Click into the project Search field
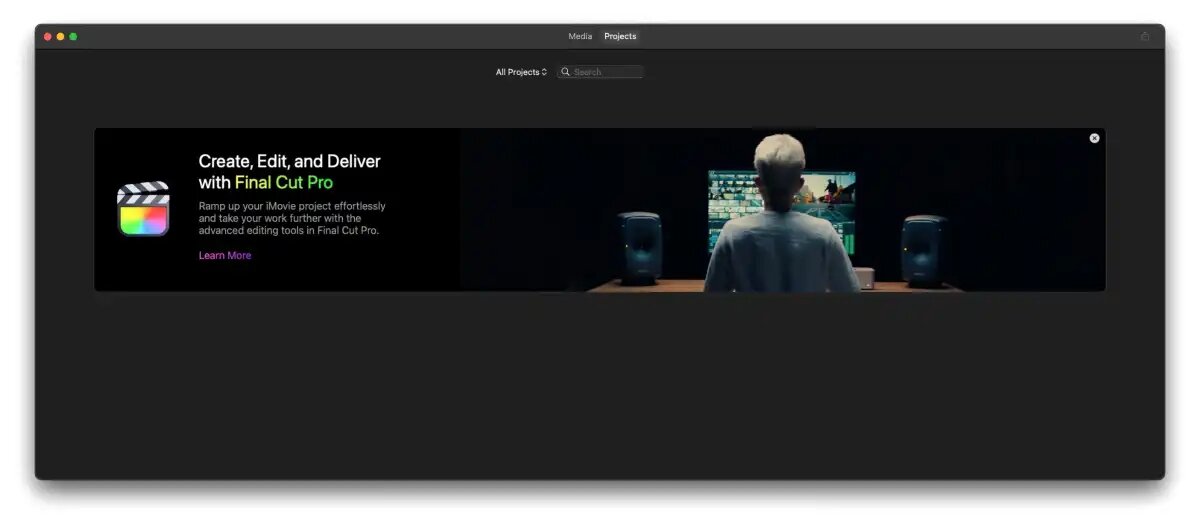 pos(600,72)
